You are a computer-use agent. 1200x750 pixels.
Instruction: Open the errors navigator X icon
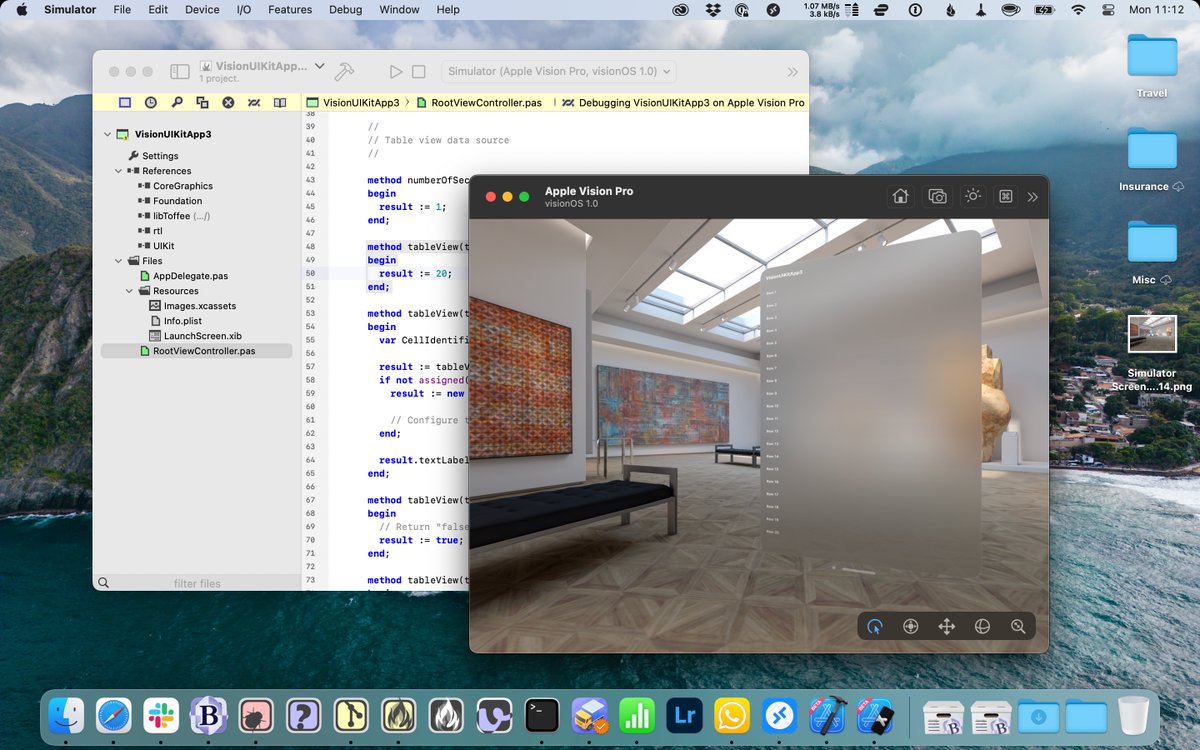(x=228, y=102)
